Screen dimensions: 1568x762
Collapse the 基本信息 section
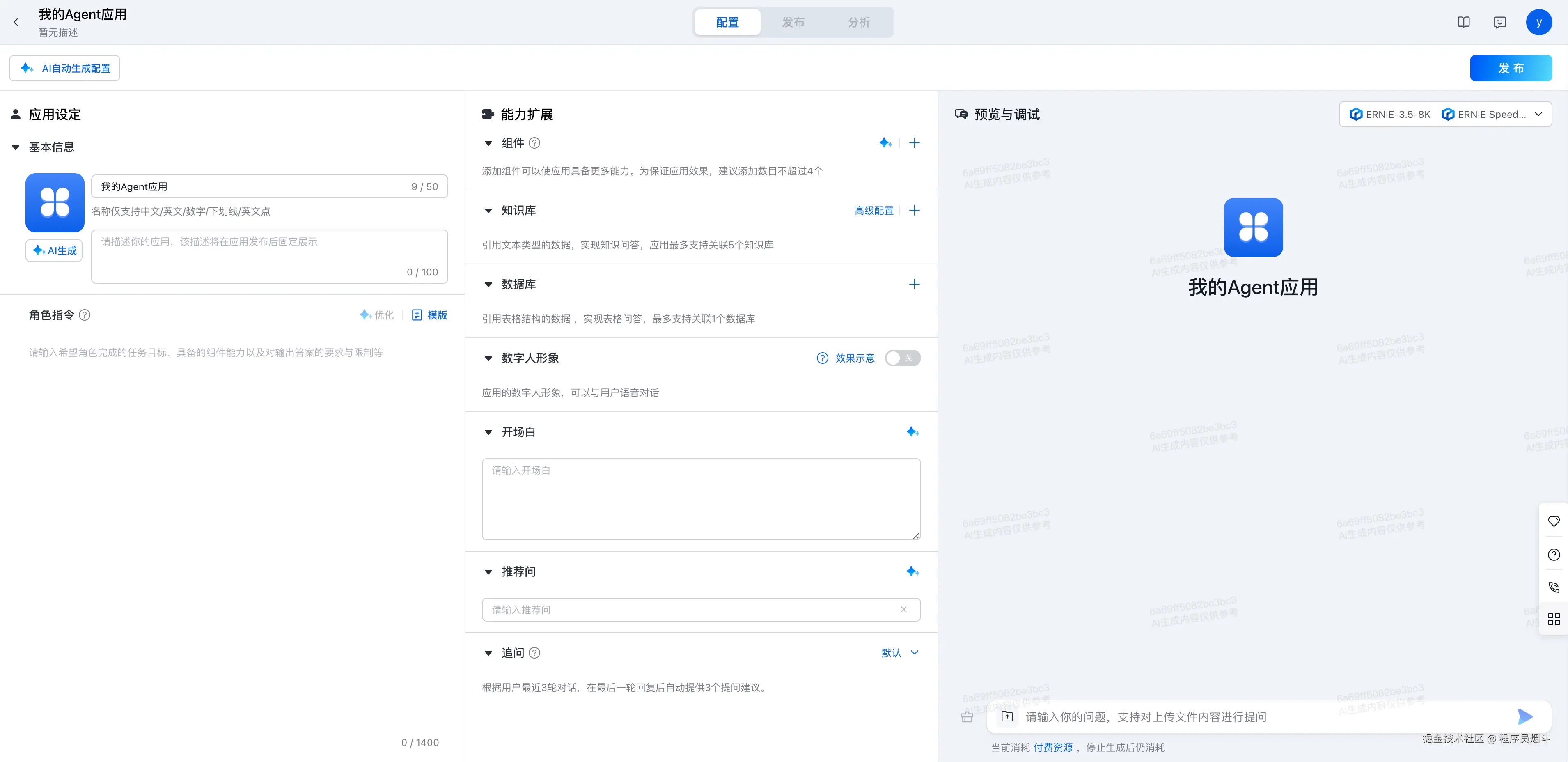[x=16, y=147]
